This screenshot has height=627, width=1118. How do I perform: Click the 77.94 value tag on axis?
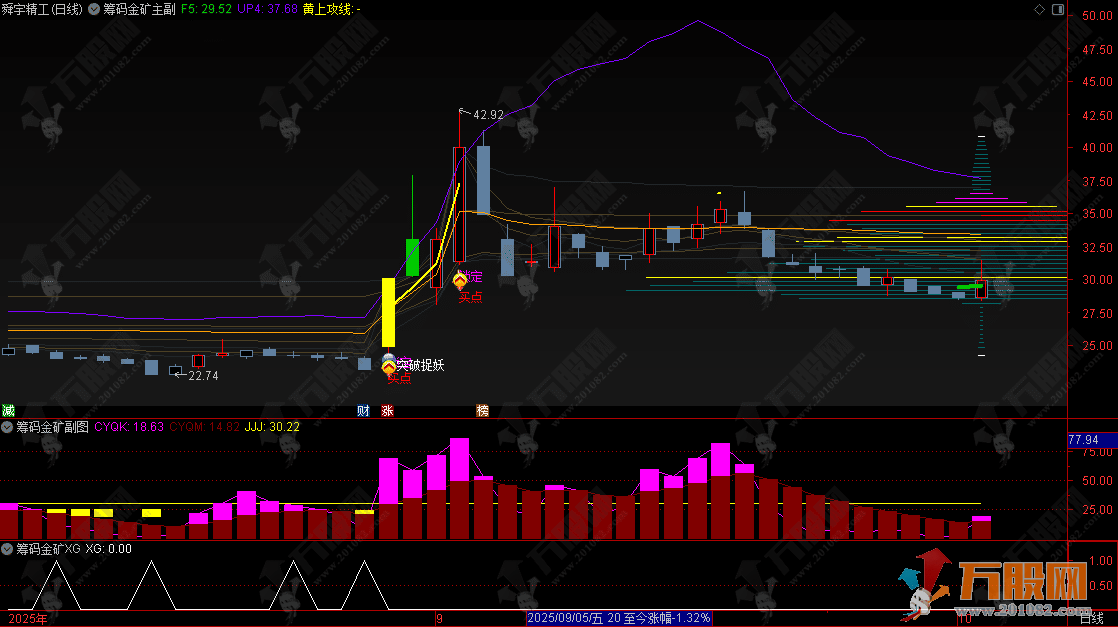click(x=1083, y=439)
